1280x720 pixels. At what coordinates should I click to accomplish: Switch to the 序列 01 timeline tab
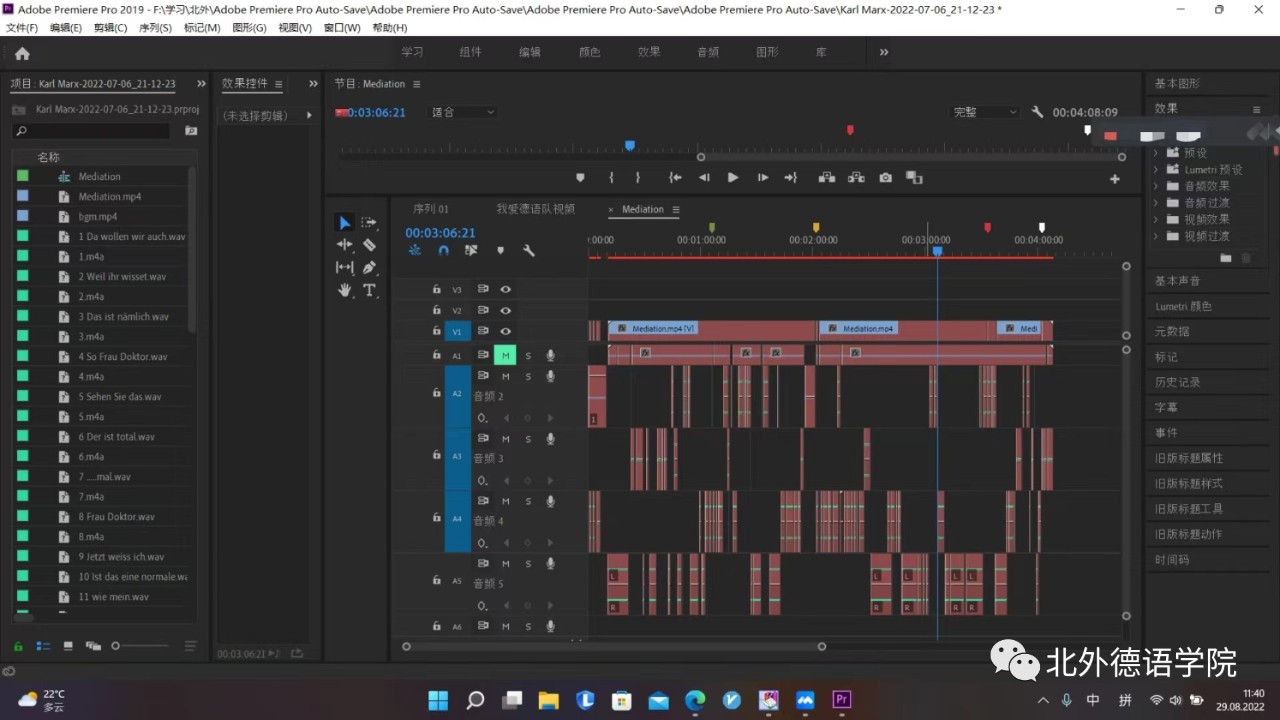click(431, 209)
